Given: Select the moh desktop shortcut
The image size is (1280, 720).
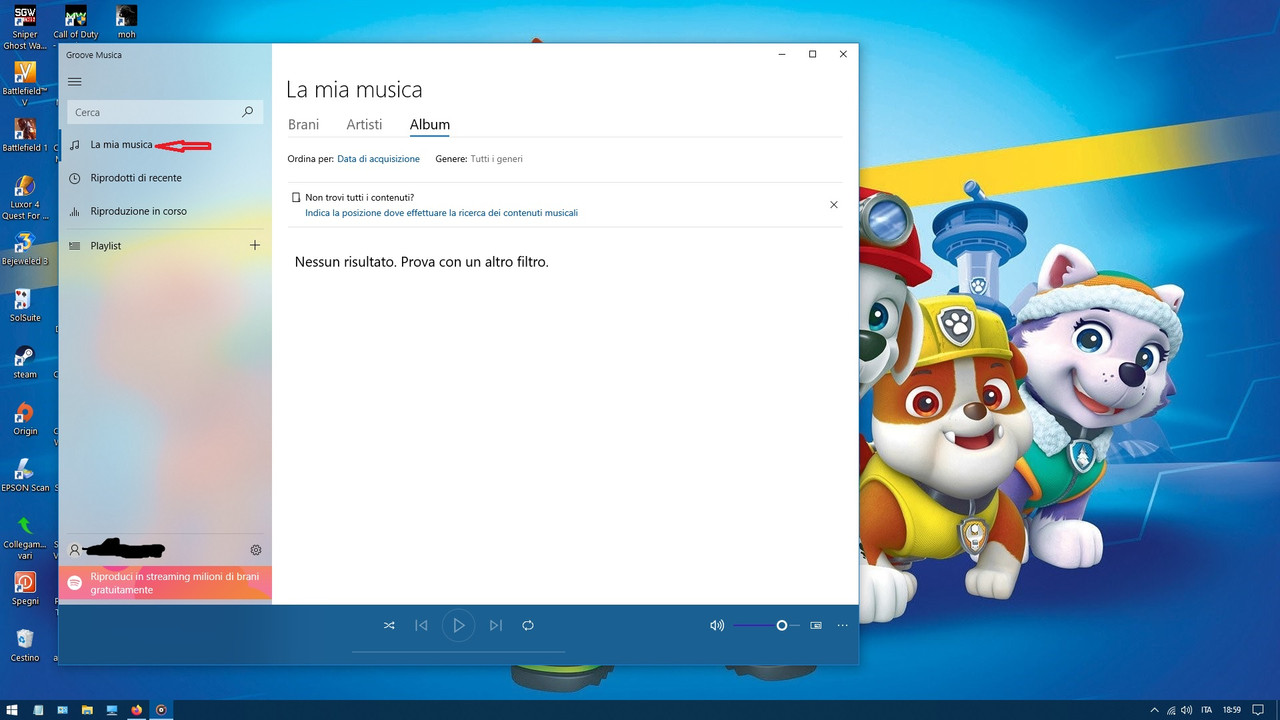Looking at the screenshot, I should coord(126,22).
